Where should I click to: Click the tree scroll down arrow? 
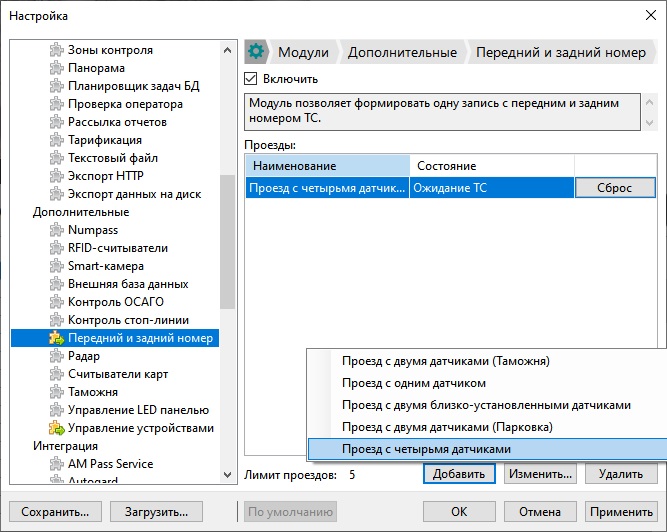228,475
